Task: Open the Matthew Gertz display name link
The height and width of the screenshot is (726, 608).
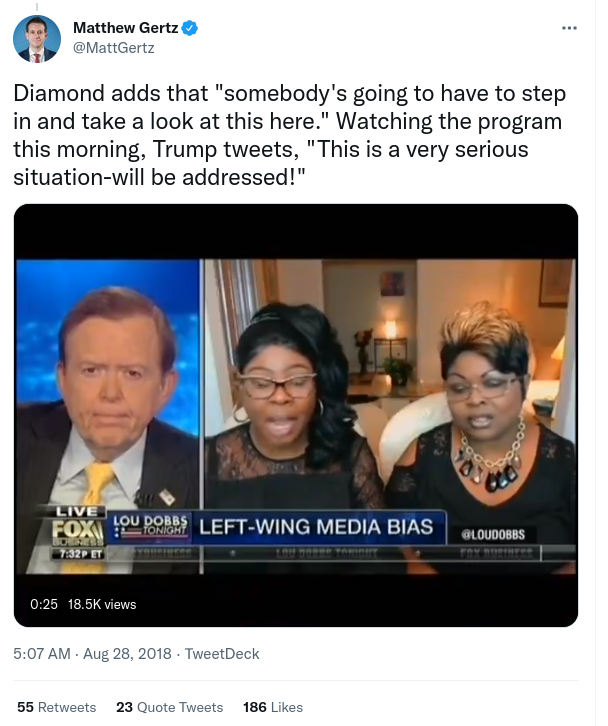Action: click(125, 28)
